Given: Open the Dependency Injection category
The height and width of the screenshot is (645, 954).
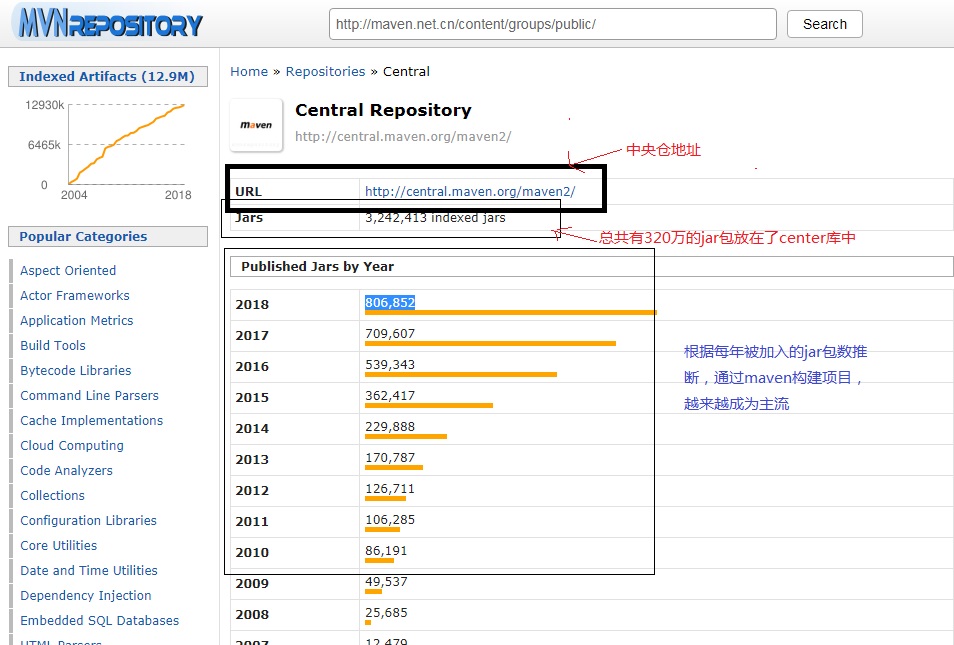Looking at the screenshot, I should click(85, 595).
